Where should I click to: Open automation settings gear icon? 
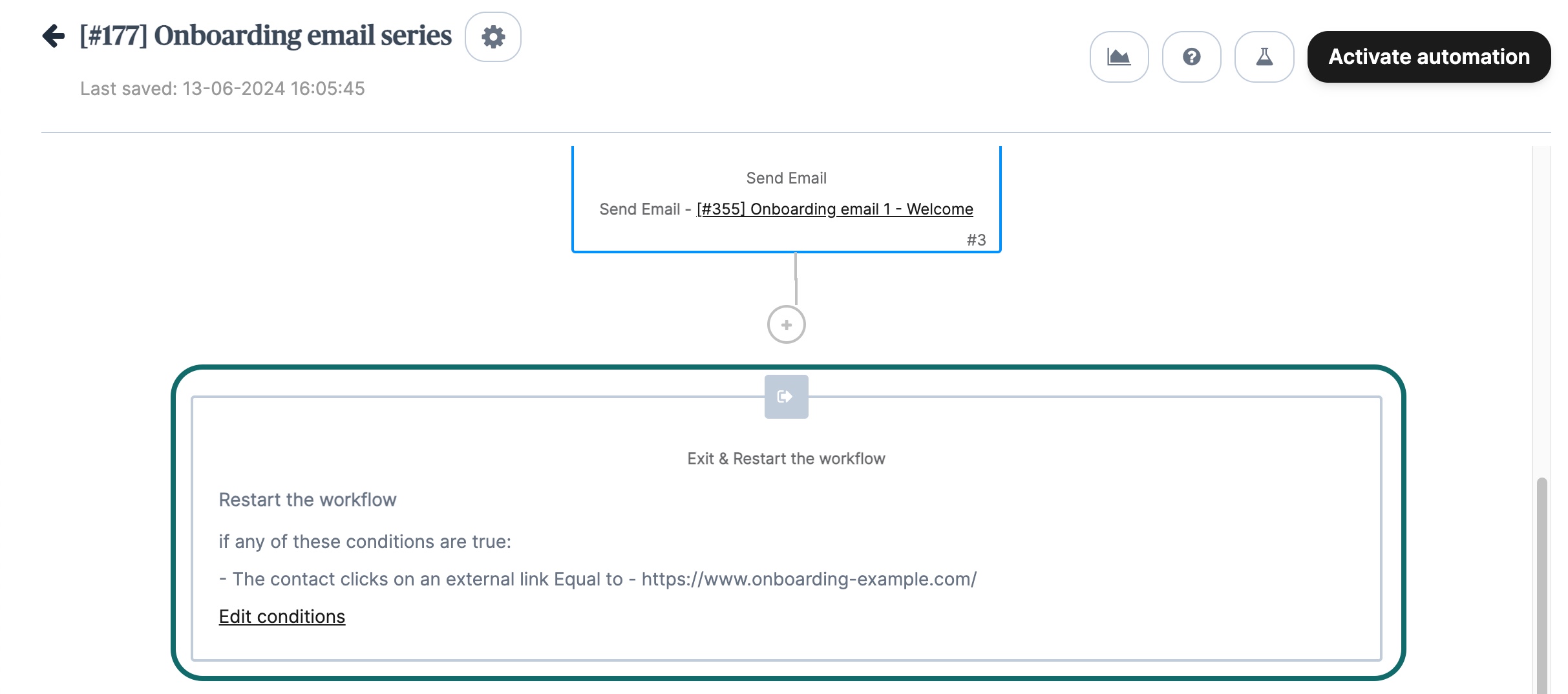pos(493,37)
